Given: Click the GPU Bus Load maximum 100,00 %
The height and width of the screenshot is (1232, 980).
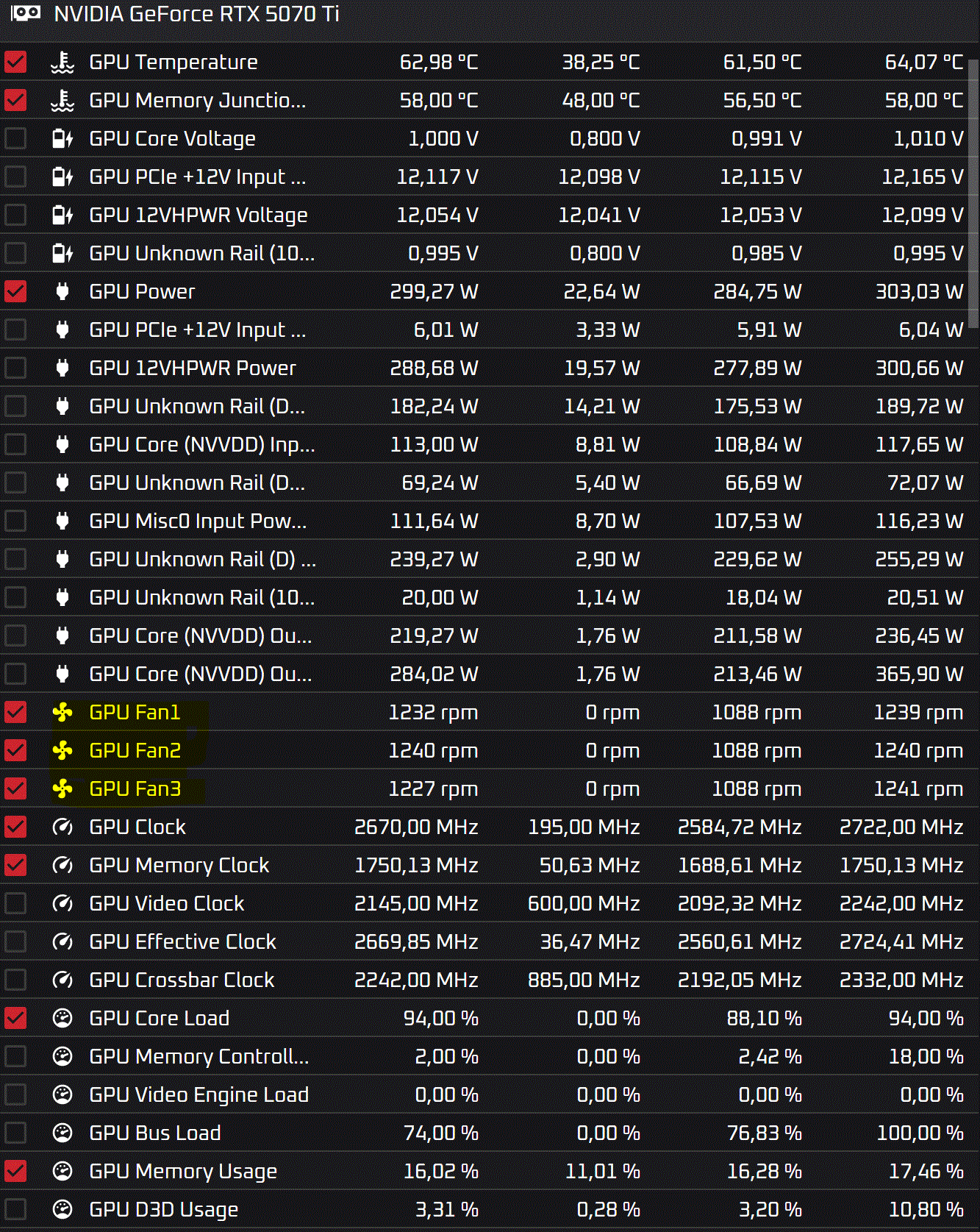Looking at the screenshot, I should 920,1133.
